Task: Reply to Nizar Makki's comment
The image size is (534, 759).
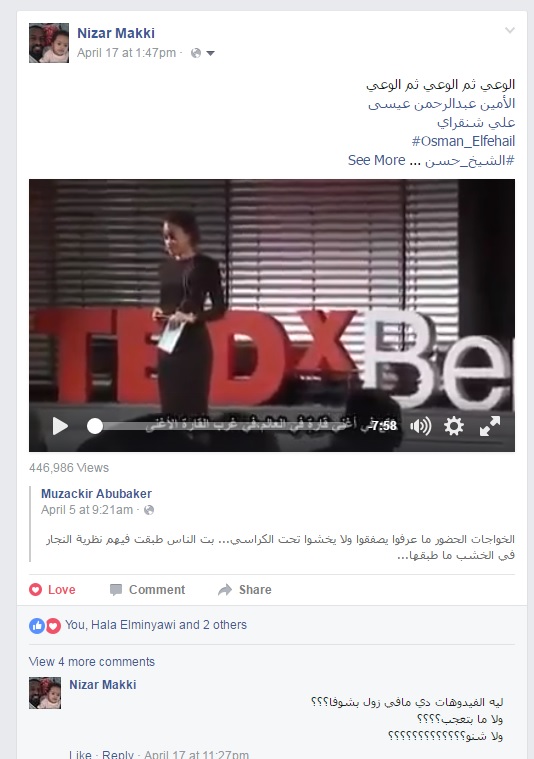Action: 118,754
